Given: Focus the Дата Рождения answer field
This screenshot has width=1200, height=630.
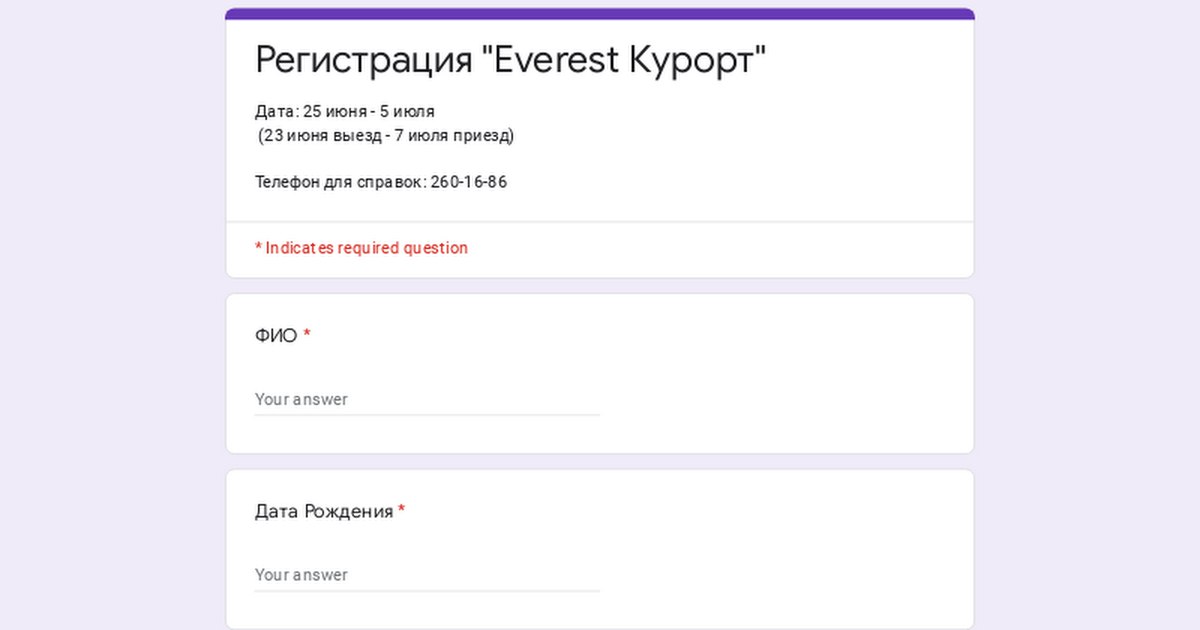Looking at the screenshot, I should [427, 575].
